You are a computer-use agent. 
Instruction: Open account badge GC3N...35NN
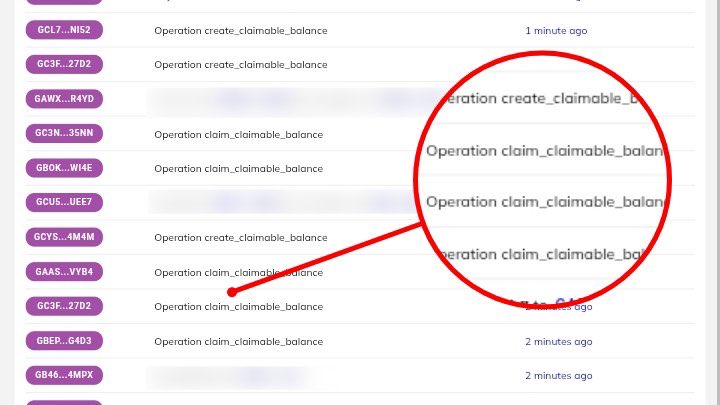click(64, 133)
